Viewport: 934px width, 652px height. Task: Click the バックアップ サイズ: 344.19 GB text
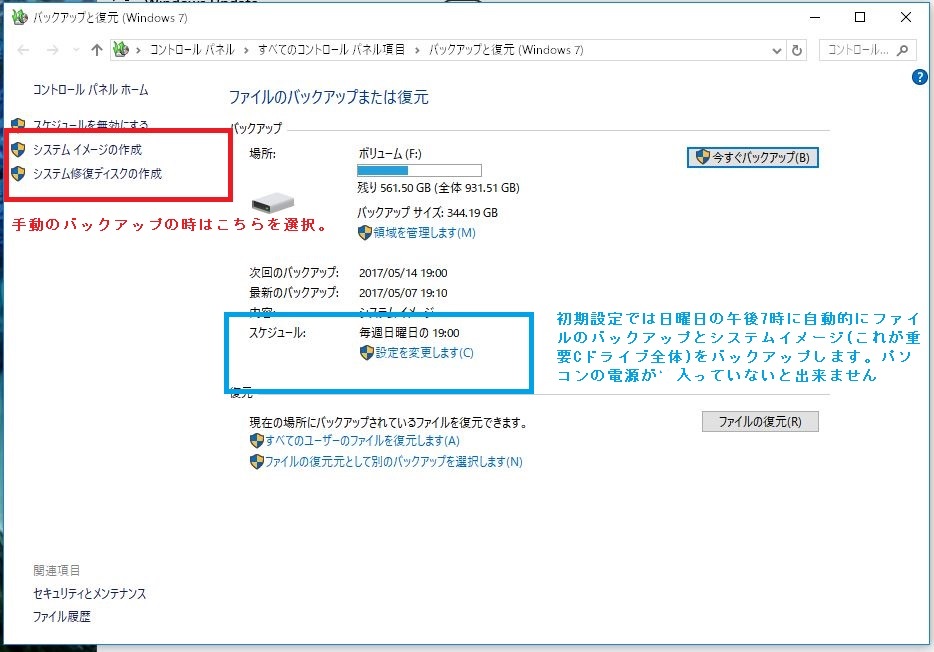click(x=428, y=213)
